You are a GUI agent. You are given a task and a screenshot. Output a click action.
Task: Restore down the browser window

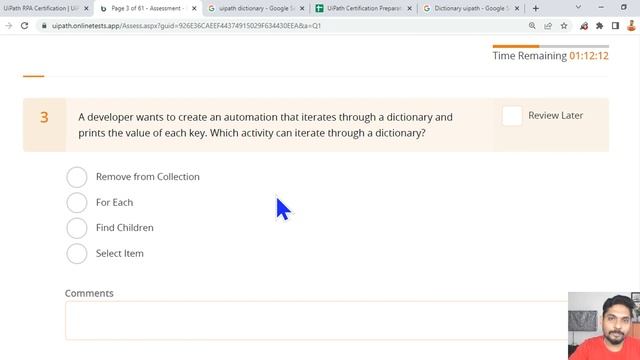[624, 7]
